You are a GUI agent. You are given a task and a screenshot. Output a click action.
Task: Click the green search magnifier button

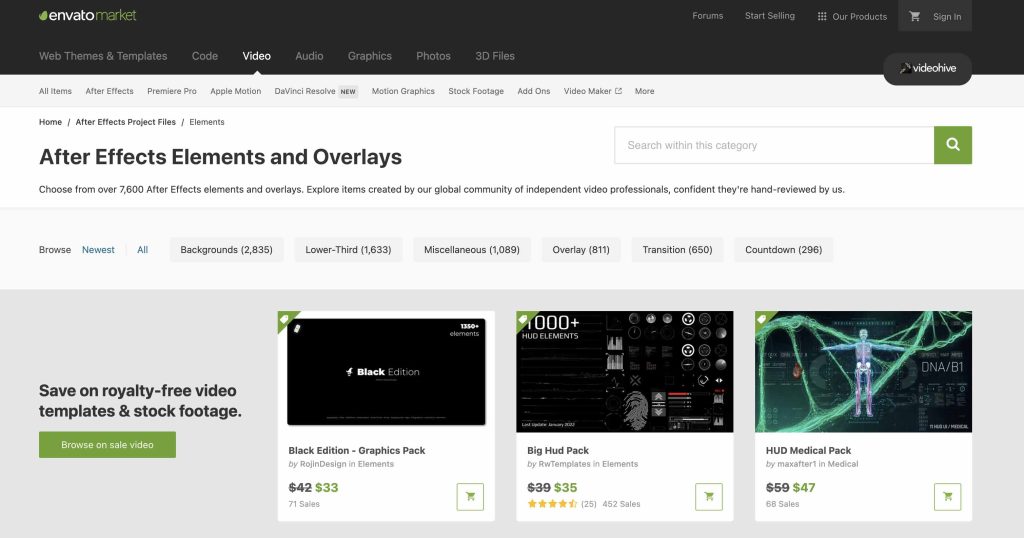pos(952,145)
